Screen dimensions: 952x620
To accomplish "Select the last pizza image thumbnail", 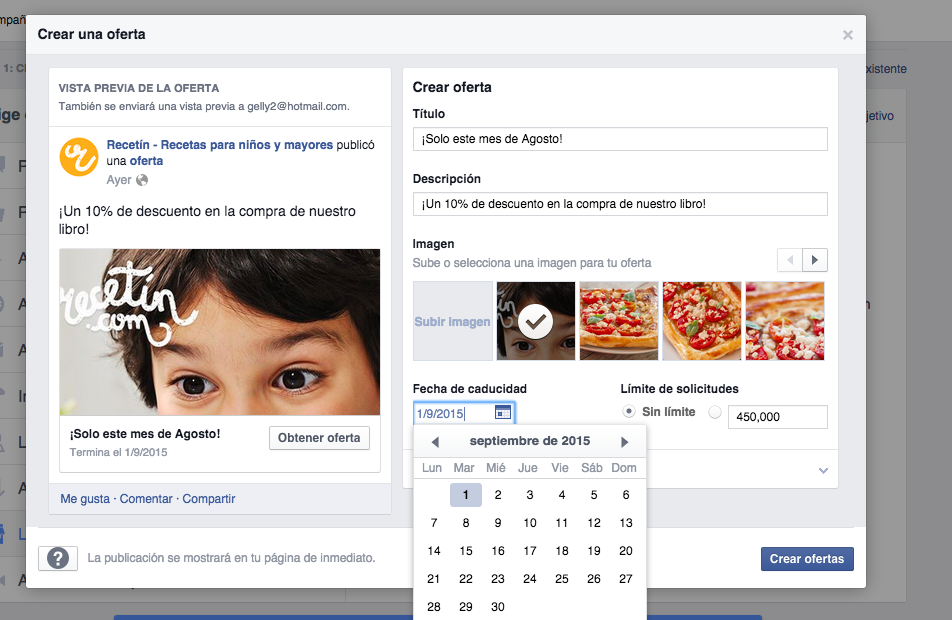I will (785, 321).
